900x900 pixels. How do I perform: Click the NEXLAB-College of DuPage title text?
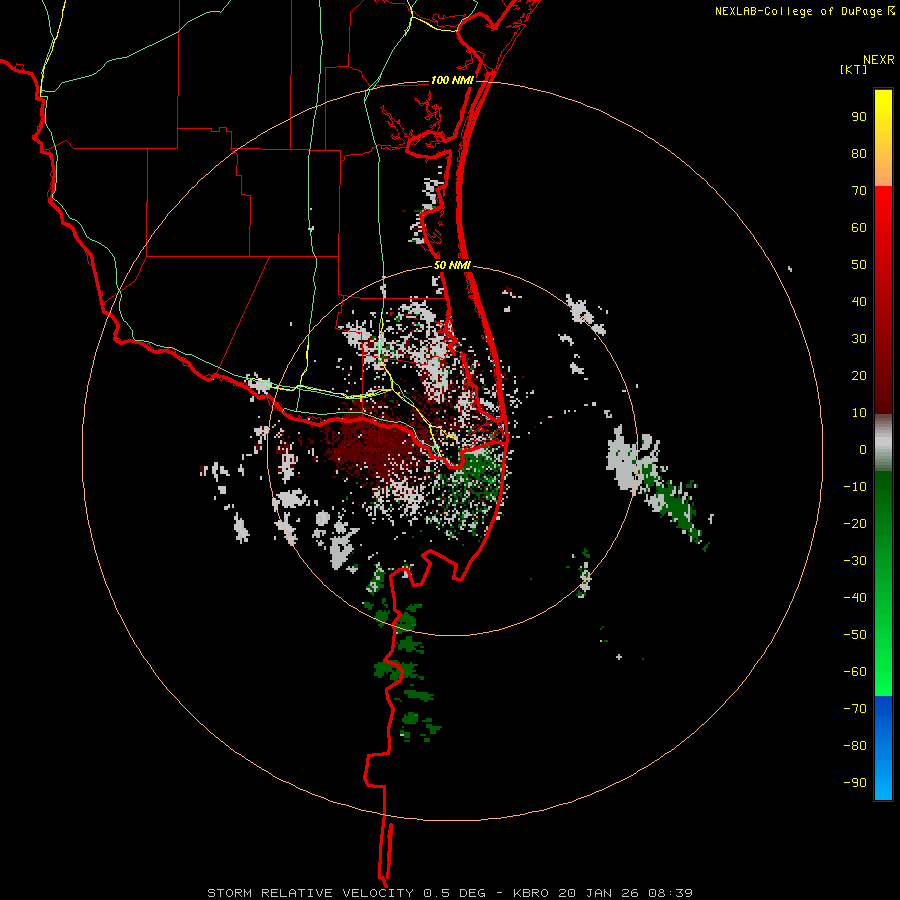798,11
